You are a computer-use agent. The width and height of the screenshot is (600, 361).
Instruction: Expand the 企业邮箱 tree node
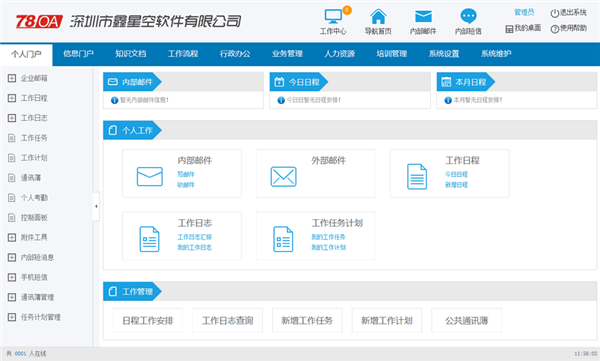pyautogui.click(x=12, y=78)
